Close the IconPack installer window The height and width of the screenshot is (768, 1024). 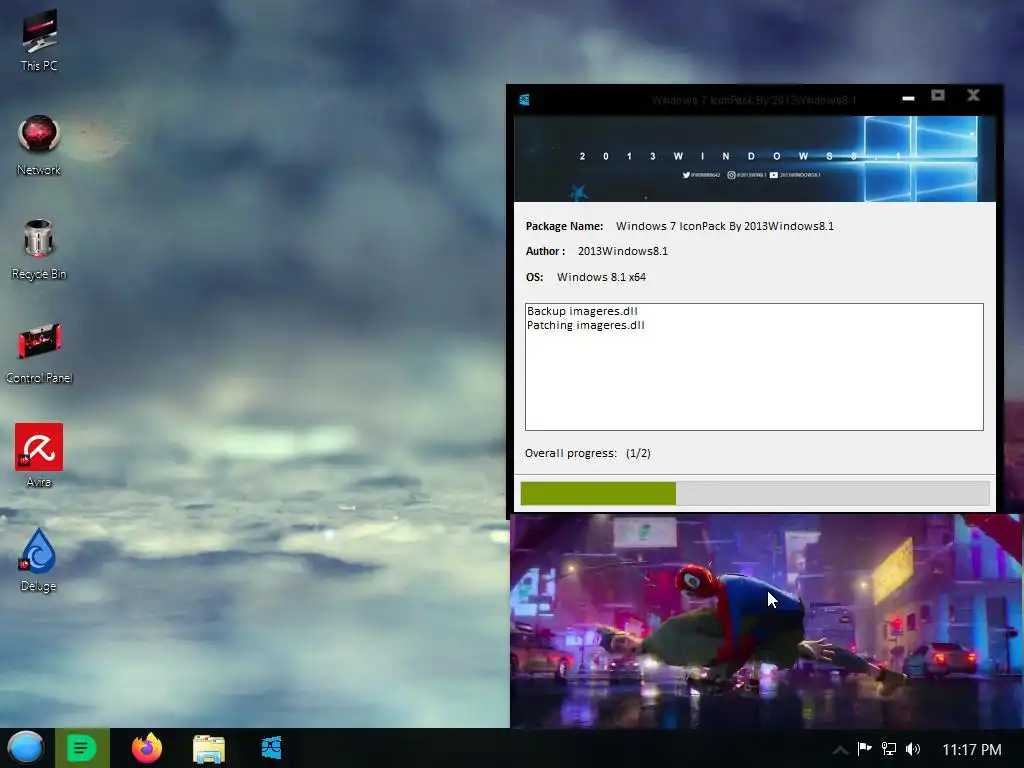click(973, 95)
